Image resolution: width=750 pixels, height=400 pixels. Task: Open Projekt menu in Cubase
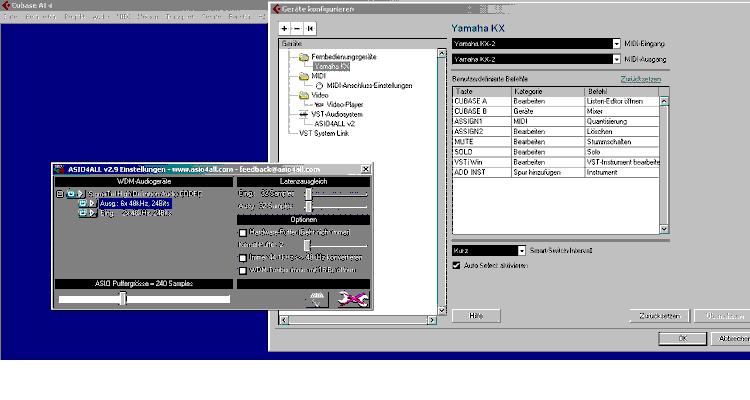[75, 17]
